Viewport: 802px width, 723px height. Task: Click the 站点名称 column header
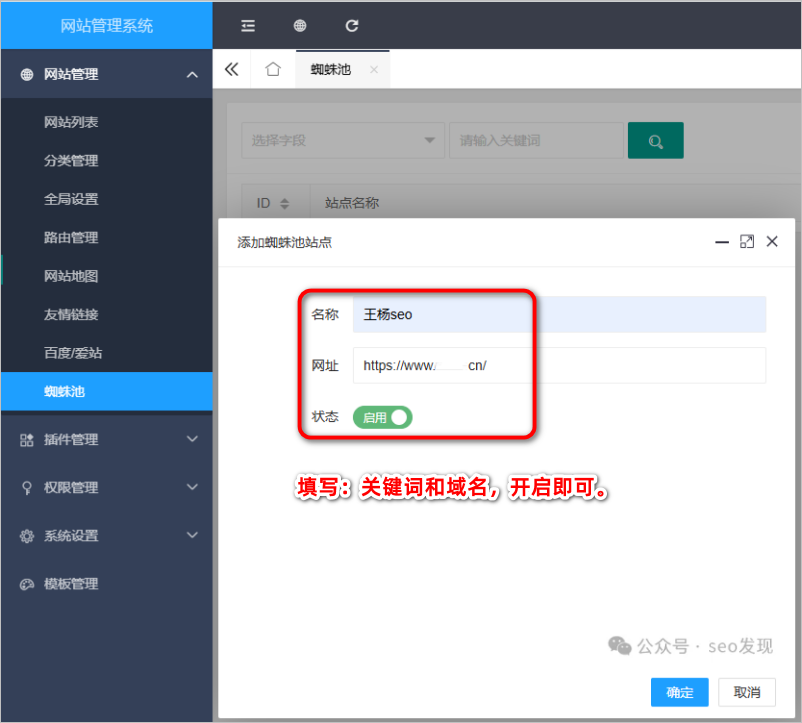(x=352, y=204)
